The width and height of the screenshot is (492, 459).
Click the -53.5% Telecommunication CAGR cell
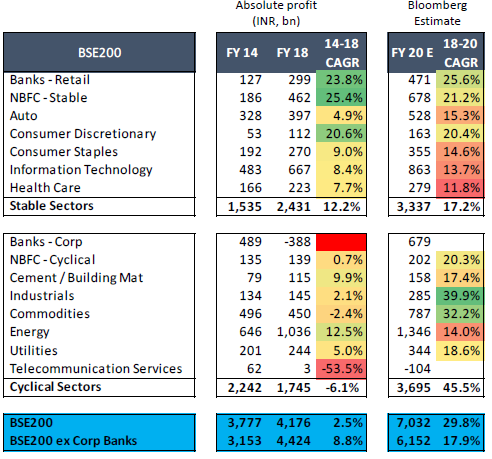click(x=341, y=369)
